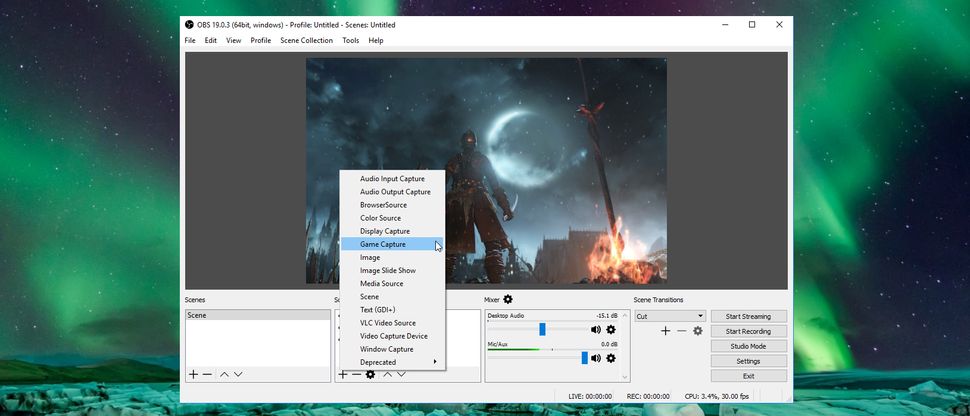Move source down in Sources list

click(x=401, y=375)
